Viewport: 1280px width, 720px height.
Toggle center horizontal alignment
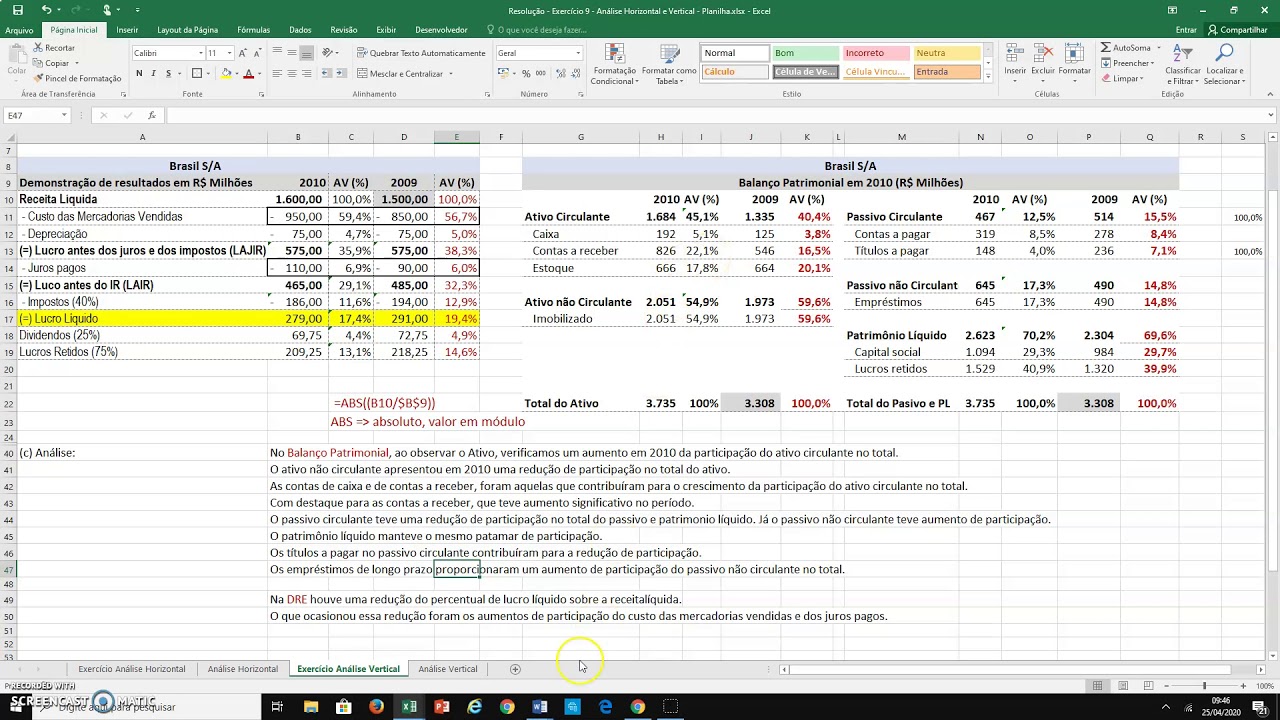point(292,73)
